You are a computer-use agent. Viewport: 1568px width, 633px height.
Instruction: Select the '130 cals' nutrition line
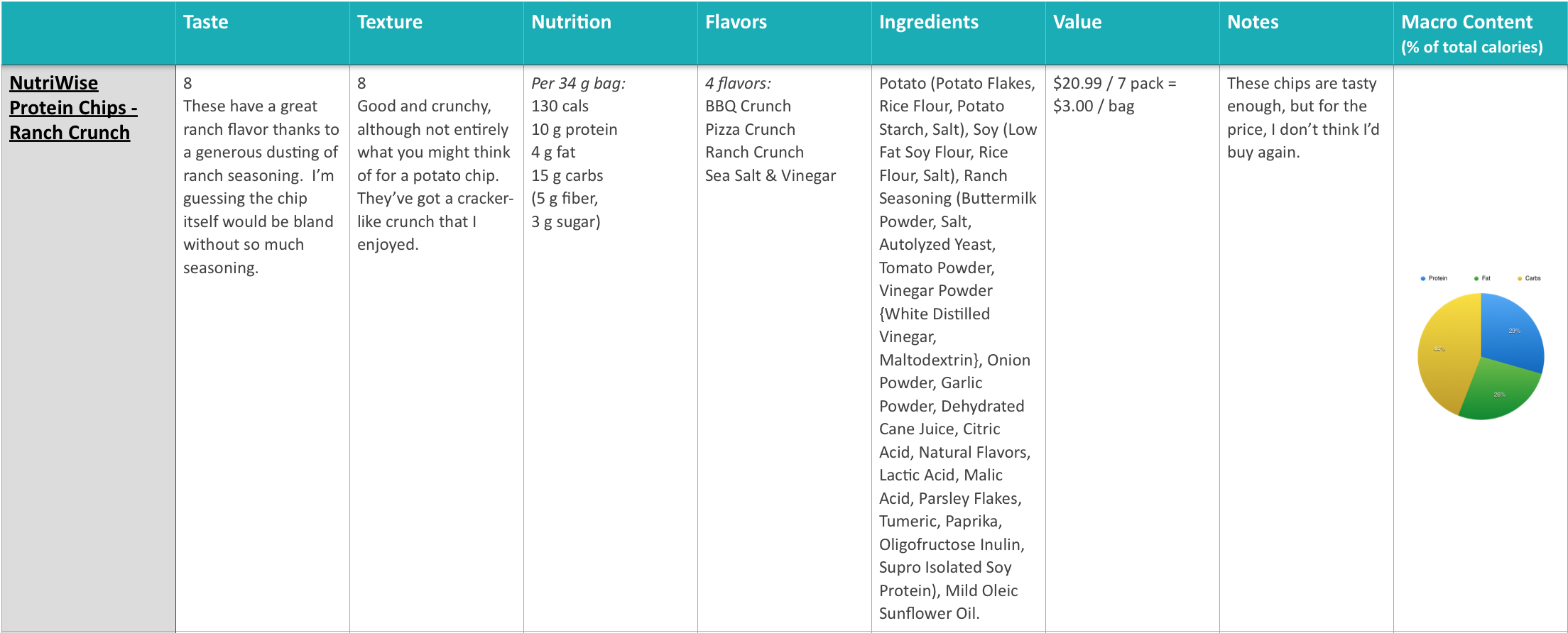pos(560,106)
